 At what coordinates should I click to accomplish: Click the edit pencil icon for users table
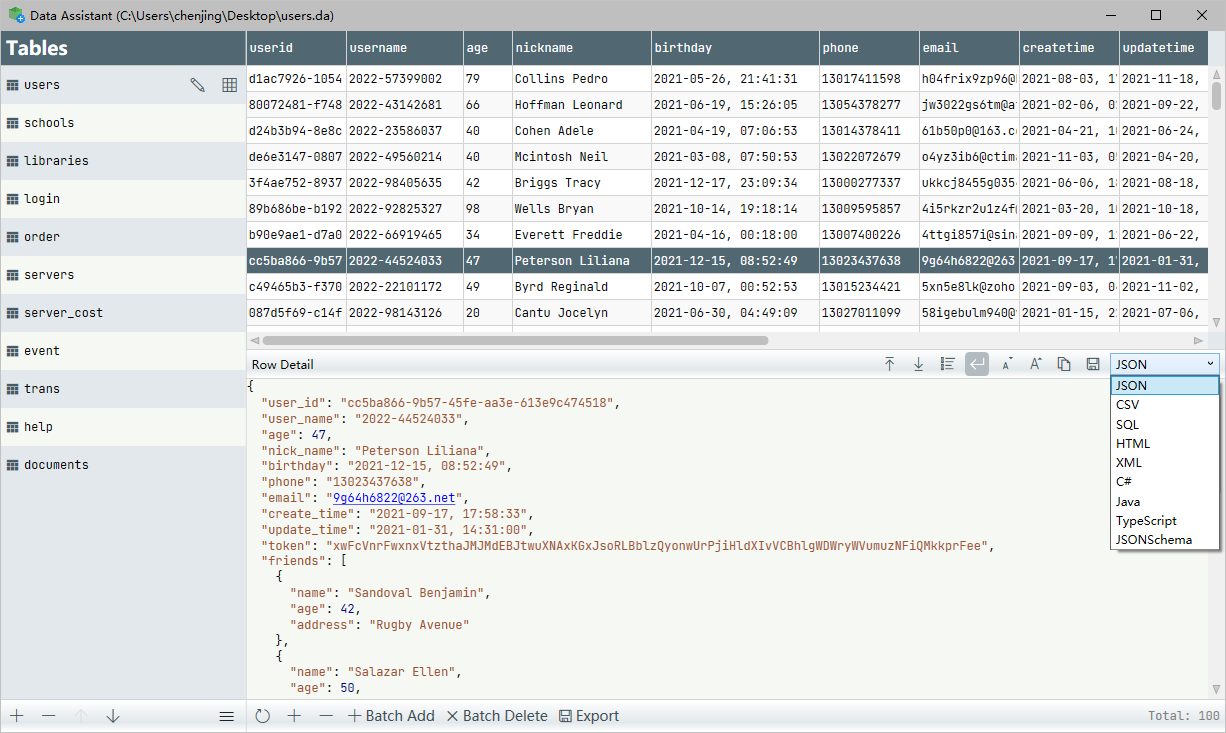point(198,85)
